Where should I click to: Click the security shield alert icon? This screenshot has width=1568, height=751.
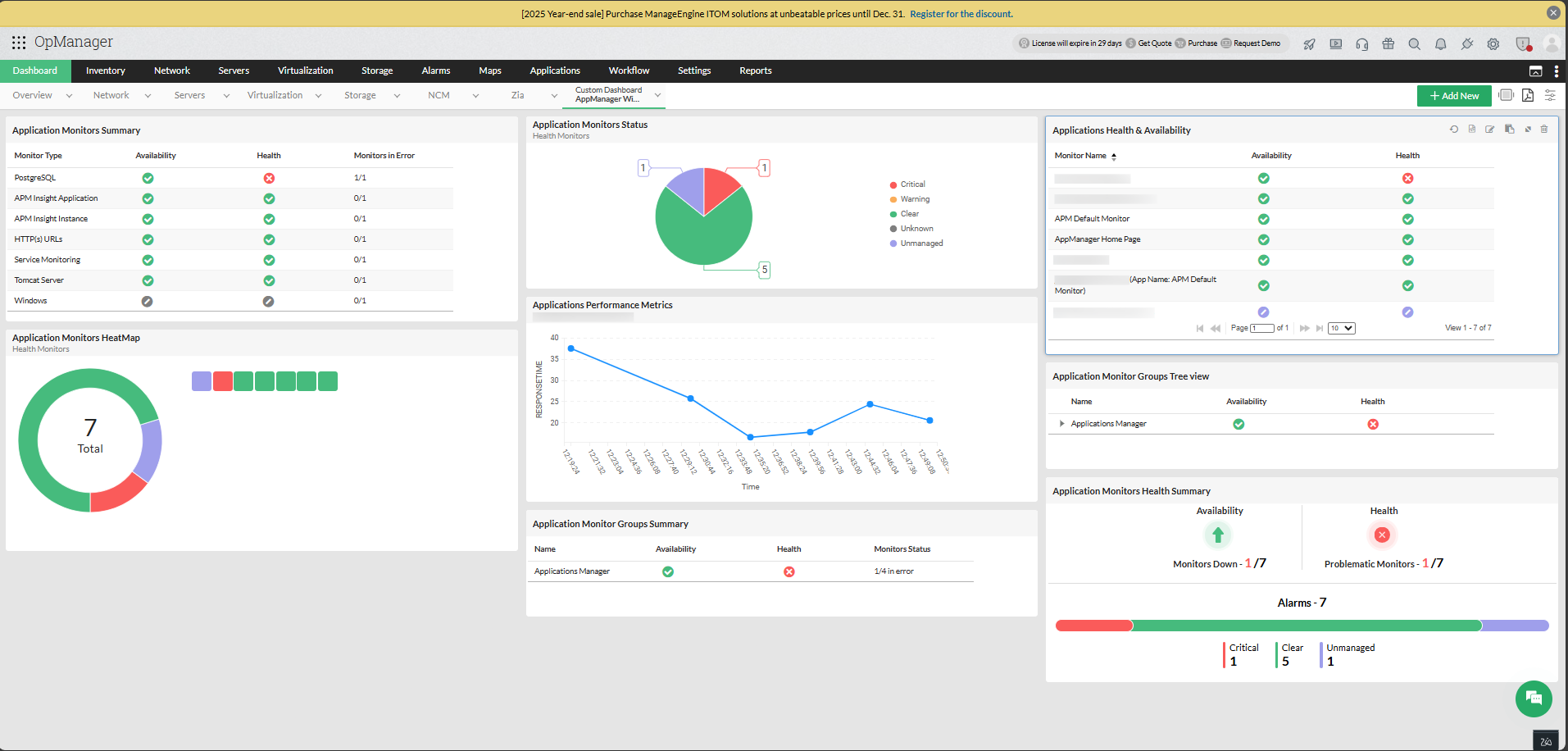tap(1523, 43)
